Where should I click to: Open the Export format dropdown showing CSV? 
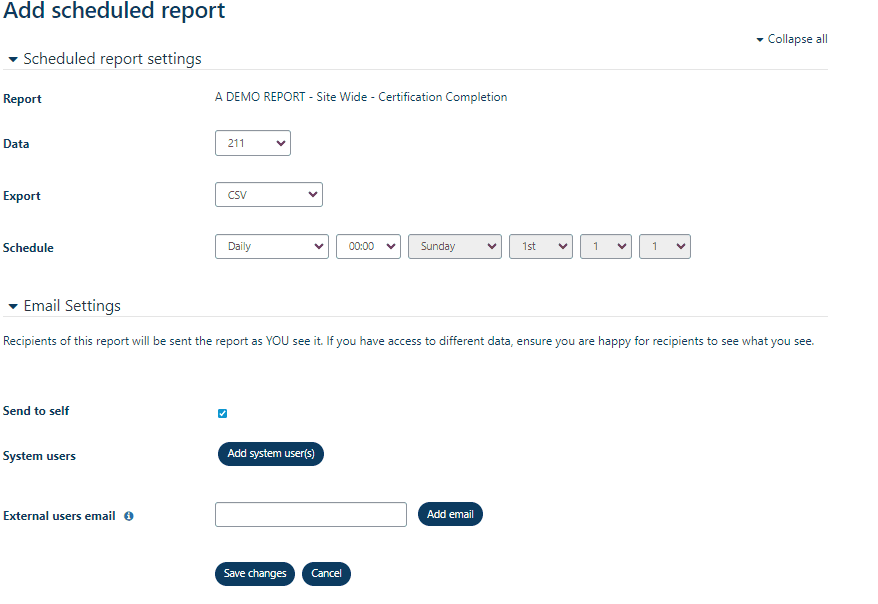(x=268, y=194)
